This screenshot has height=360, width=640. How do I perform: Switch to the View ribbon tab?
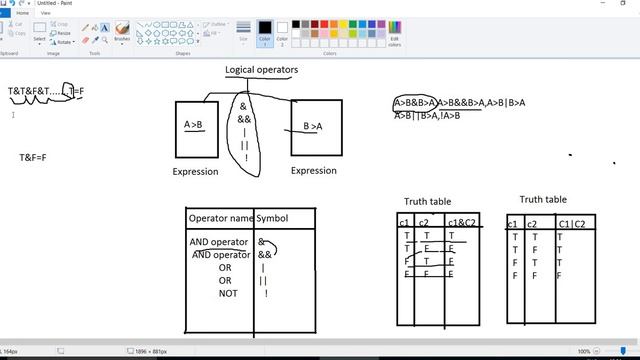click(x=46, y=13)
